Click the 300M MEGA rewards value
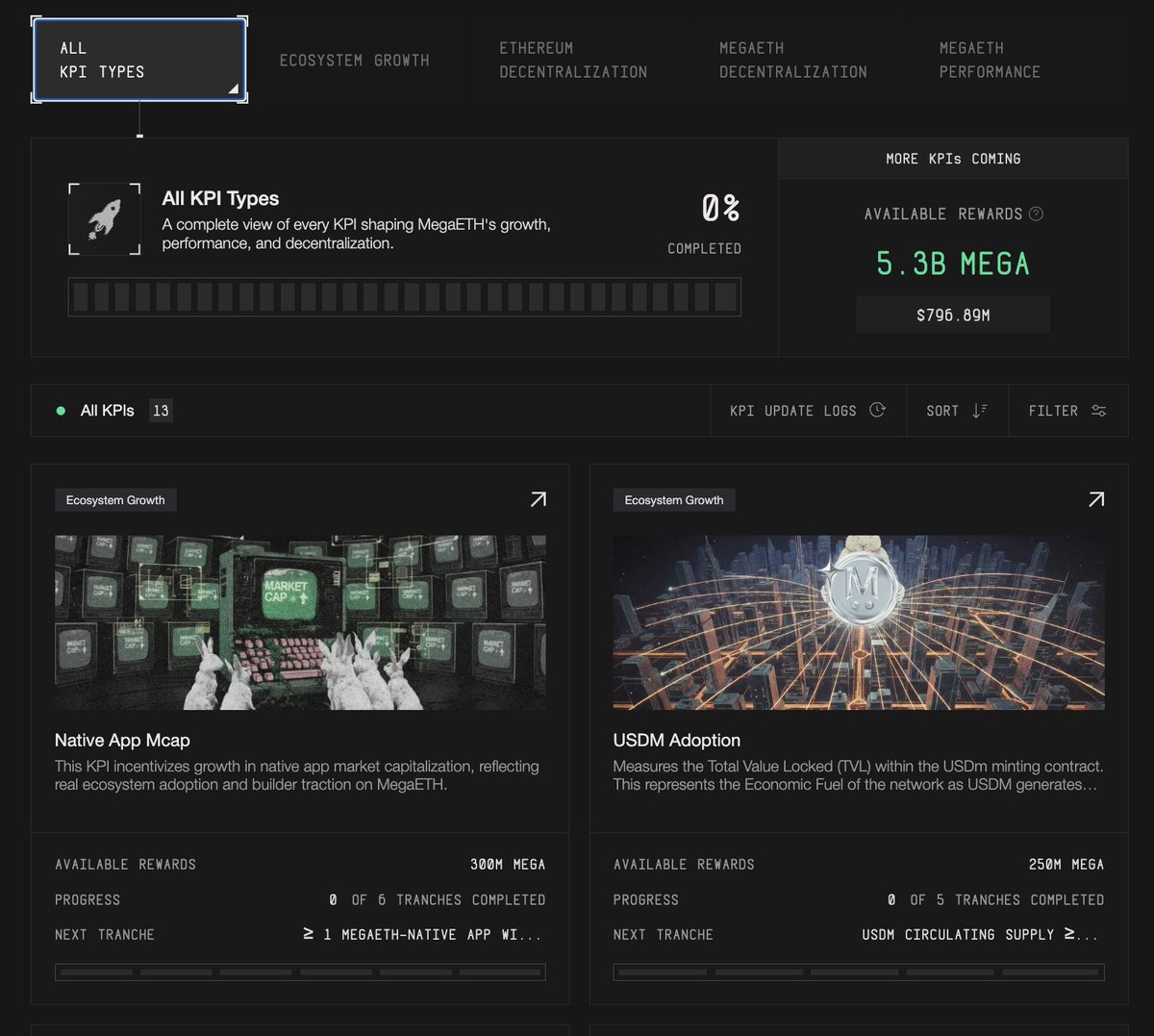Screen dimensions: 1154x1036 coord(508,865)
